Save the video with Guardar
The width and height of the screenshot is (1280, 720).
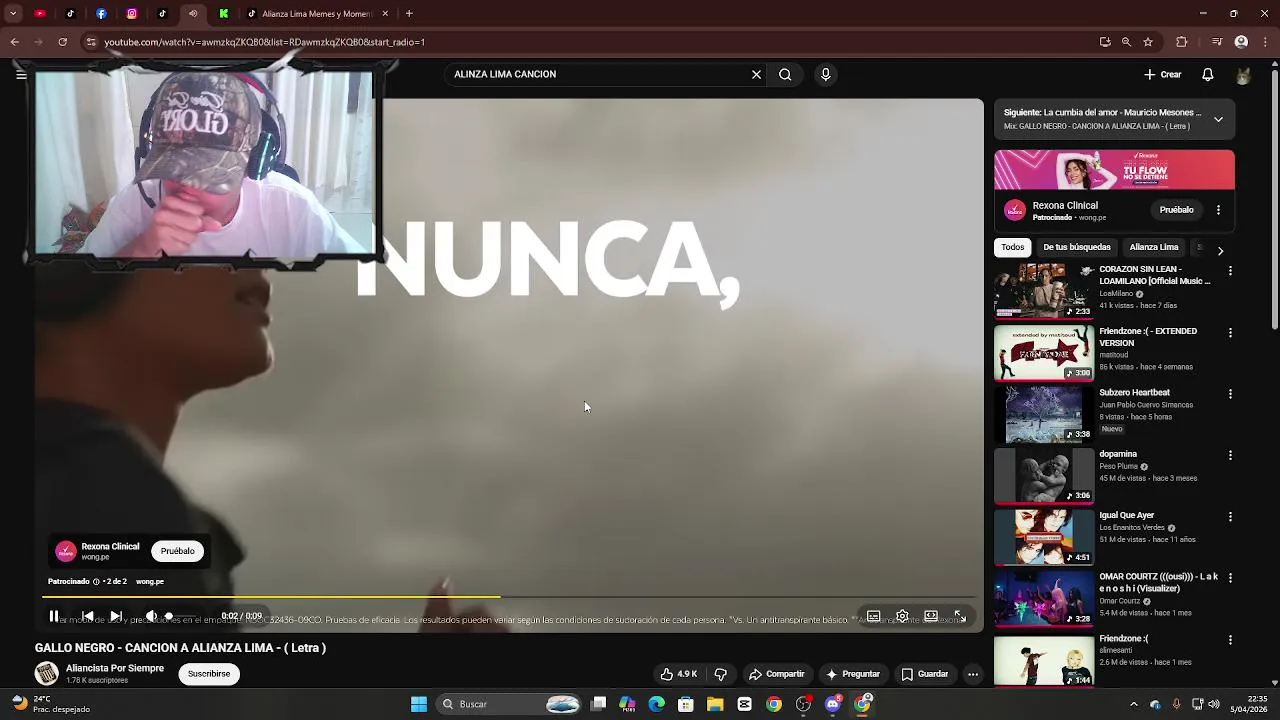tap(925, 674)
